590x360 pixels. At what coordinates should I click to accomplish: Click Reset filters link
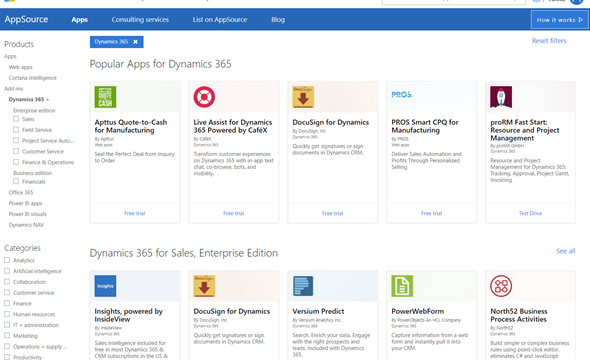[549, 41]
